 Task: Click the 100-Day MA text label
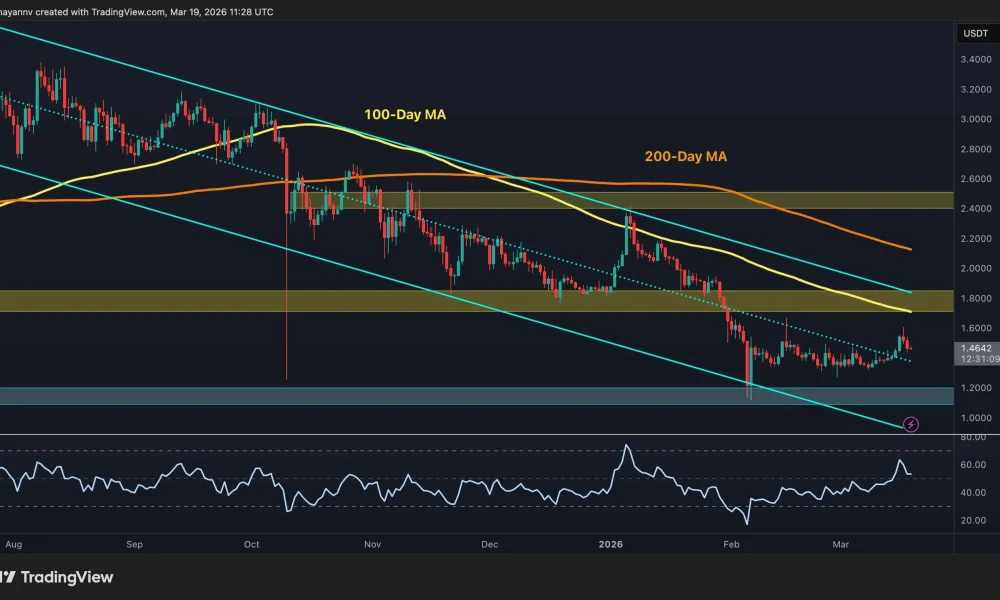pos(404,115)
